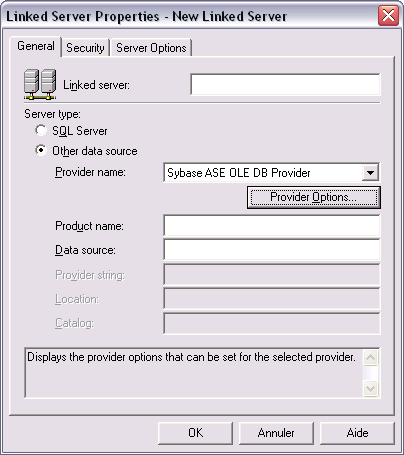The height and width of the screenshot is (455, 404).
Task: Cancel with the Annuler button
Action: pos(276,433)
